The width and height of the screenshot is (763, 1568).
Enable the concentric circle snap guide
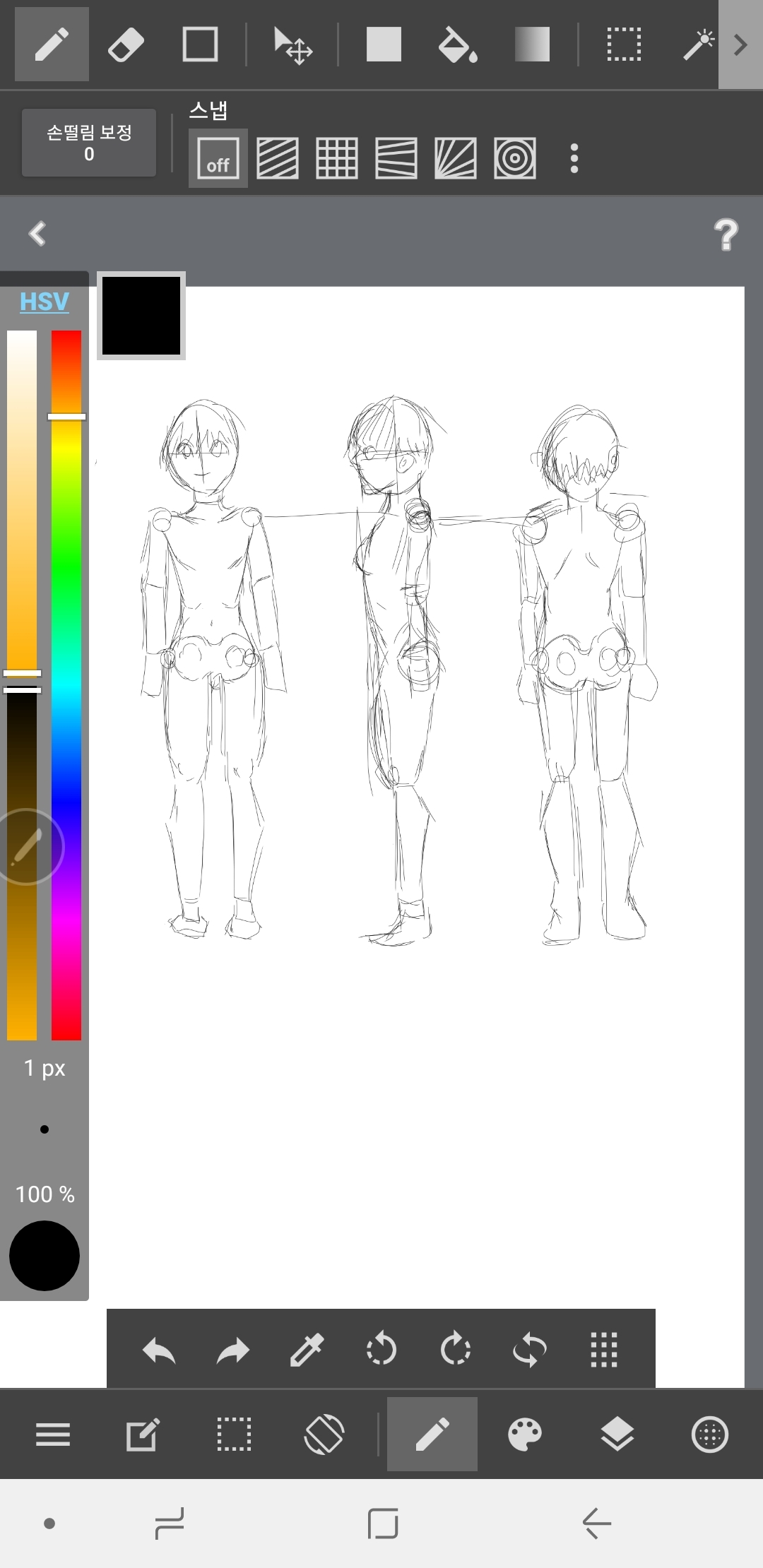514,158
